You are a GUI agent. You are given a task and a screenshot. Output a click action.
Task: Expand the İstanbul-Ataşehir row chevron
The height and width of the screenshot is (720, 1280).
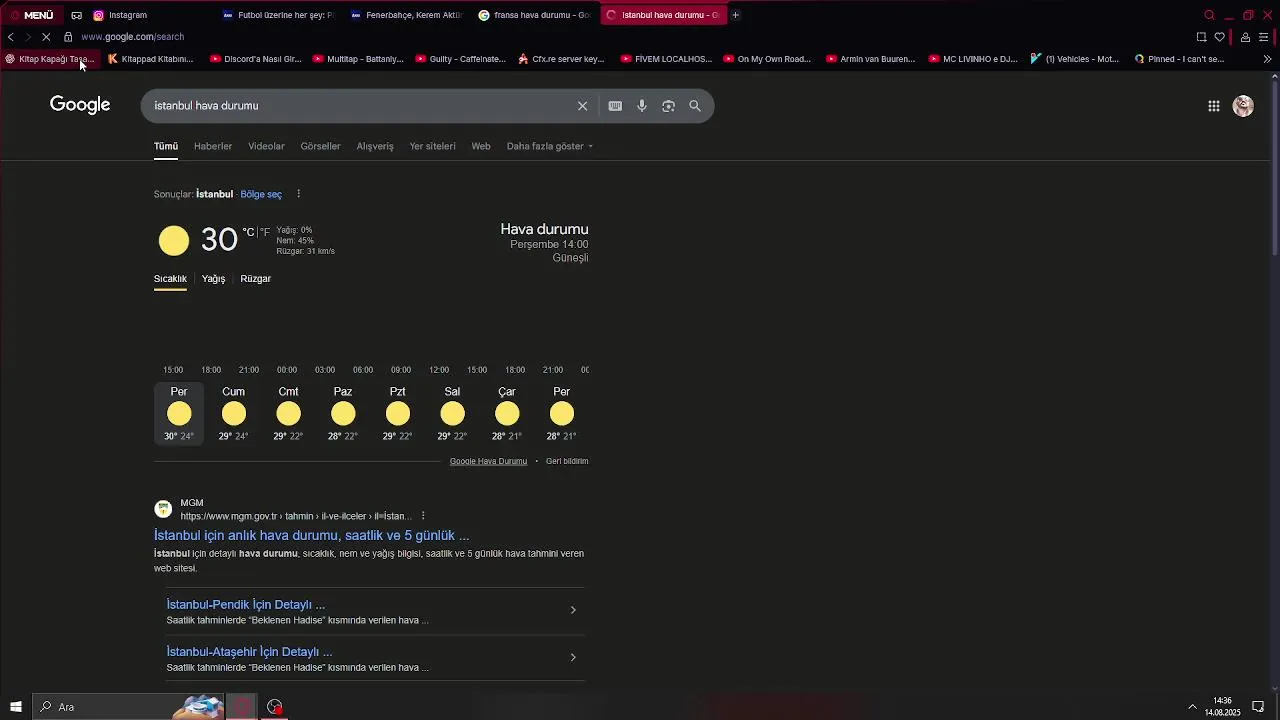point(573,657)
